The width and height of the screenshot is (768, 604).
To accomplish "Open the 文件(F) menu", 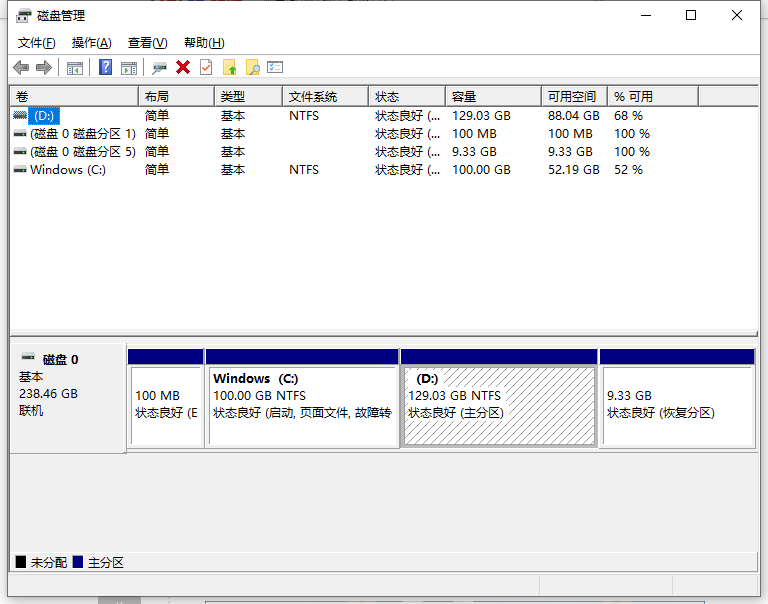I will pos(37,43).
